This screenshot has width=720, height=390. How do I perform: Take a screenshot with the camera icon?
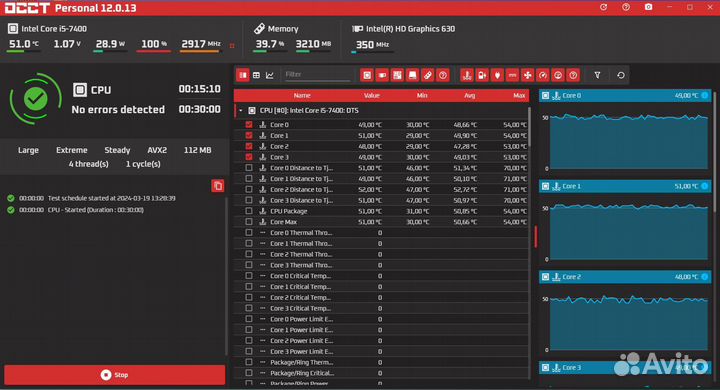click(648, 7)
